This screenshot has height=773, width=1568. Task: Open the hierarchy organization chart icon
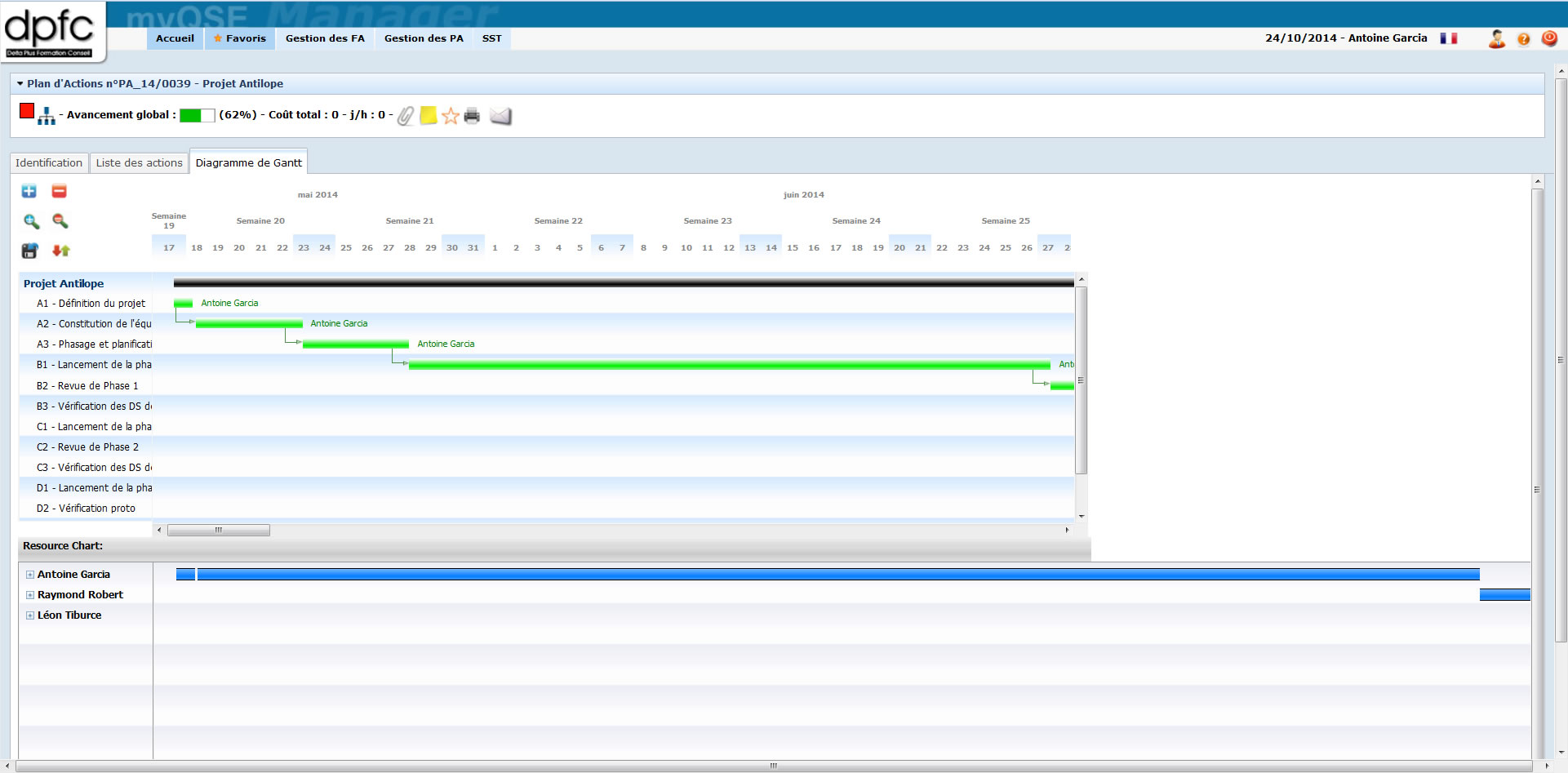pyautogui.click(x=47, y=117)
